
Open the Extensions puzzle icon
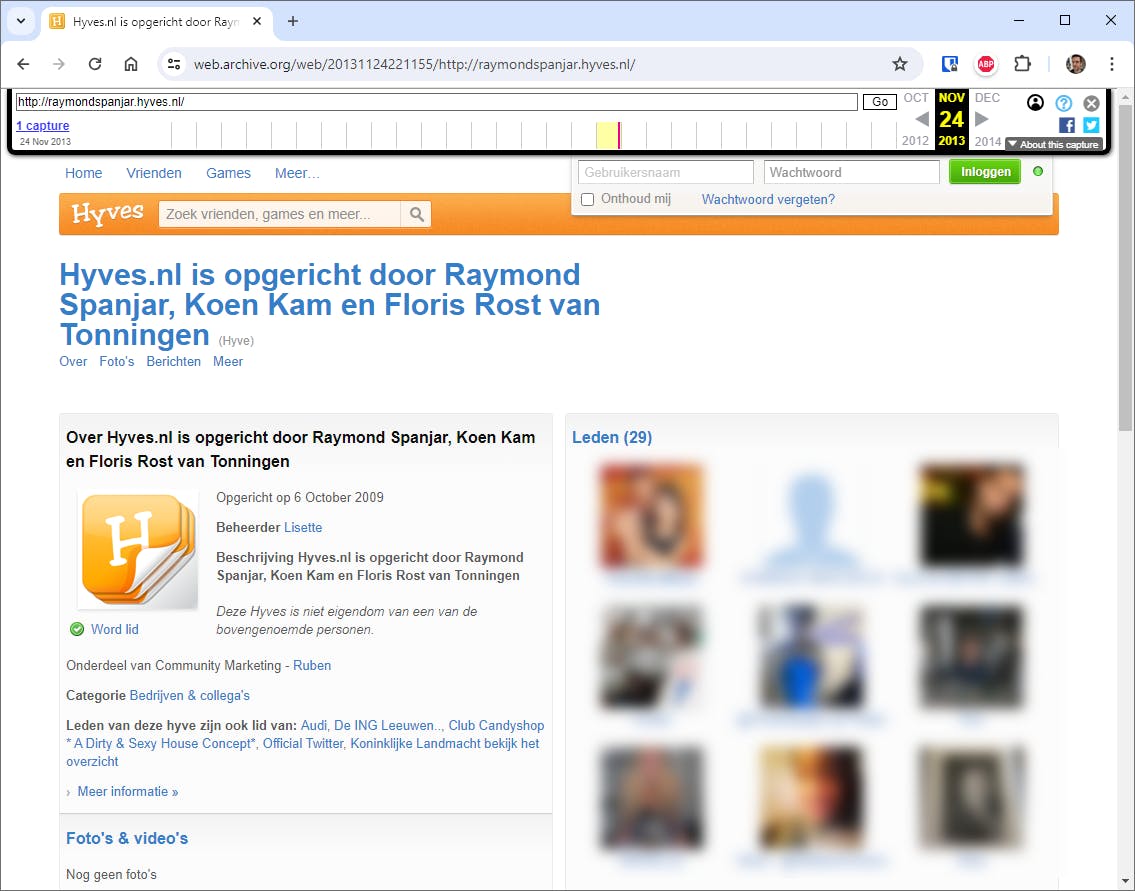(x=1022, y=64)
